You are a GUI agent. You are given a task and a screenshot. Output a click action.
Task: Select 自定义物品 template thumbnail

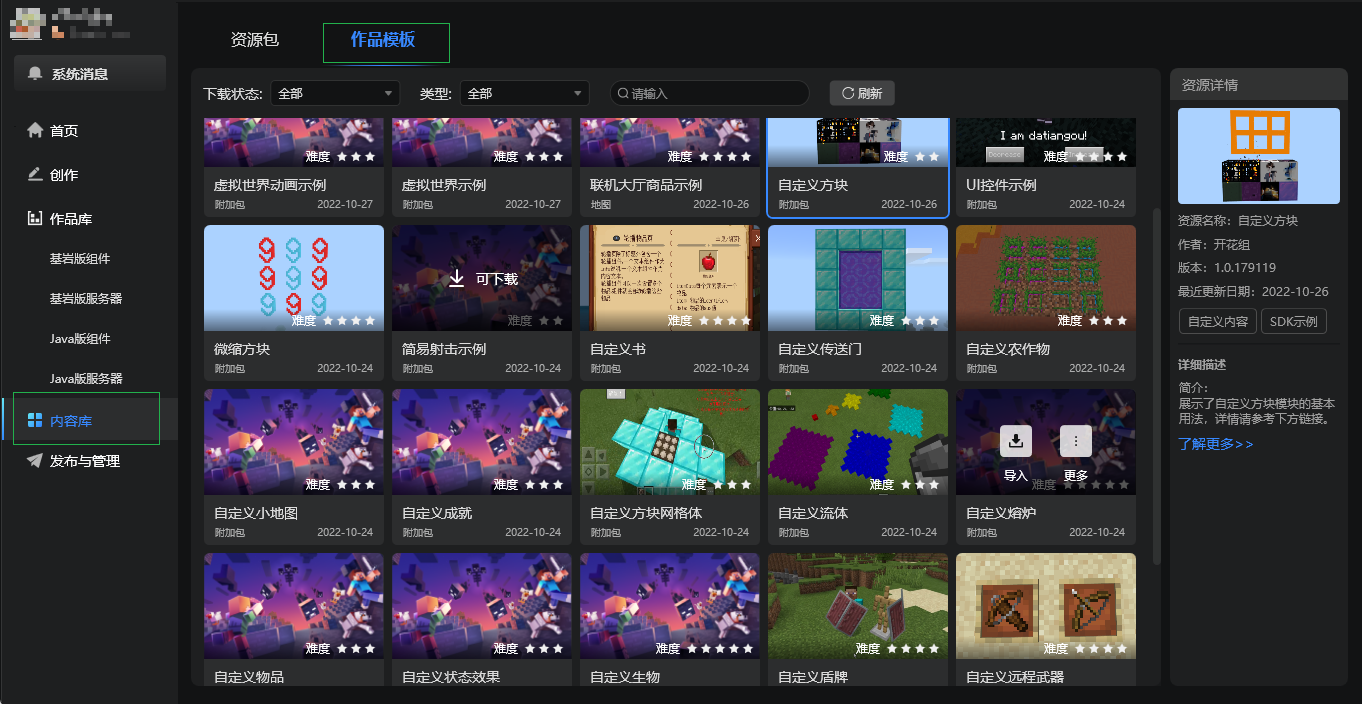[294, 606]
